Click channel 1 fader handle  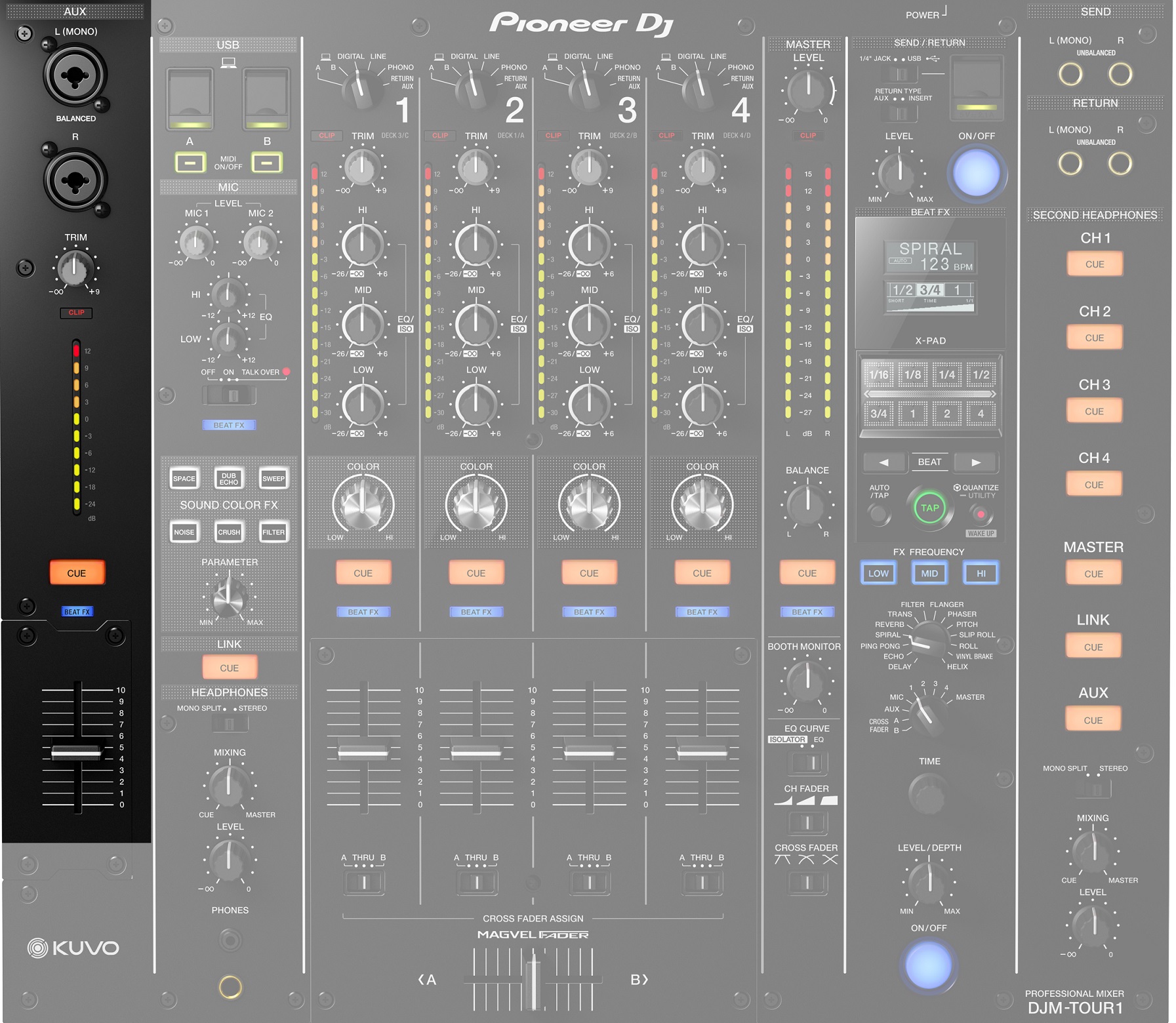[x=363, y=752]
